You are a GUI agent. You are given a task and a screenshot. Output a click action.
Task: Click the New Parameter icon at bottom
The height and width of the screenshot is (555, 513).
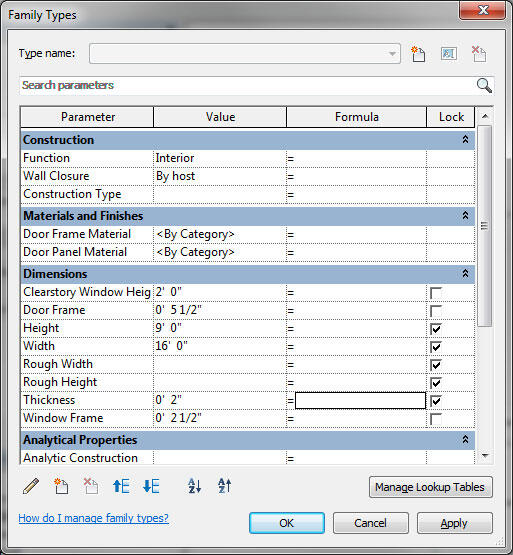coord(61,486)
